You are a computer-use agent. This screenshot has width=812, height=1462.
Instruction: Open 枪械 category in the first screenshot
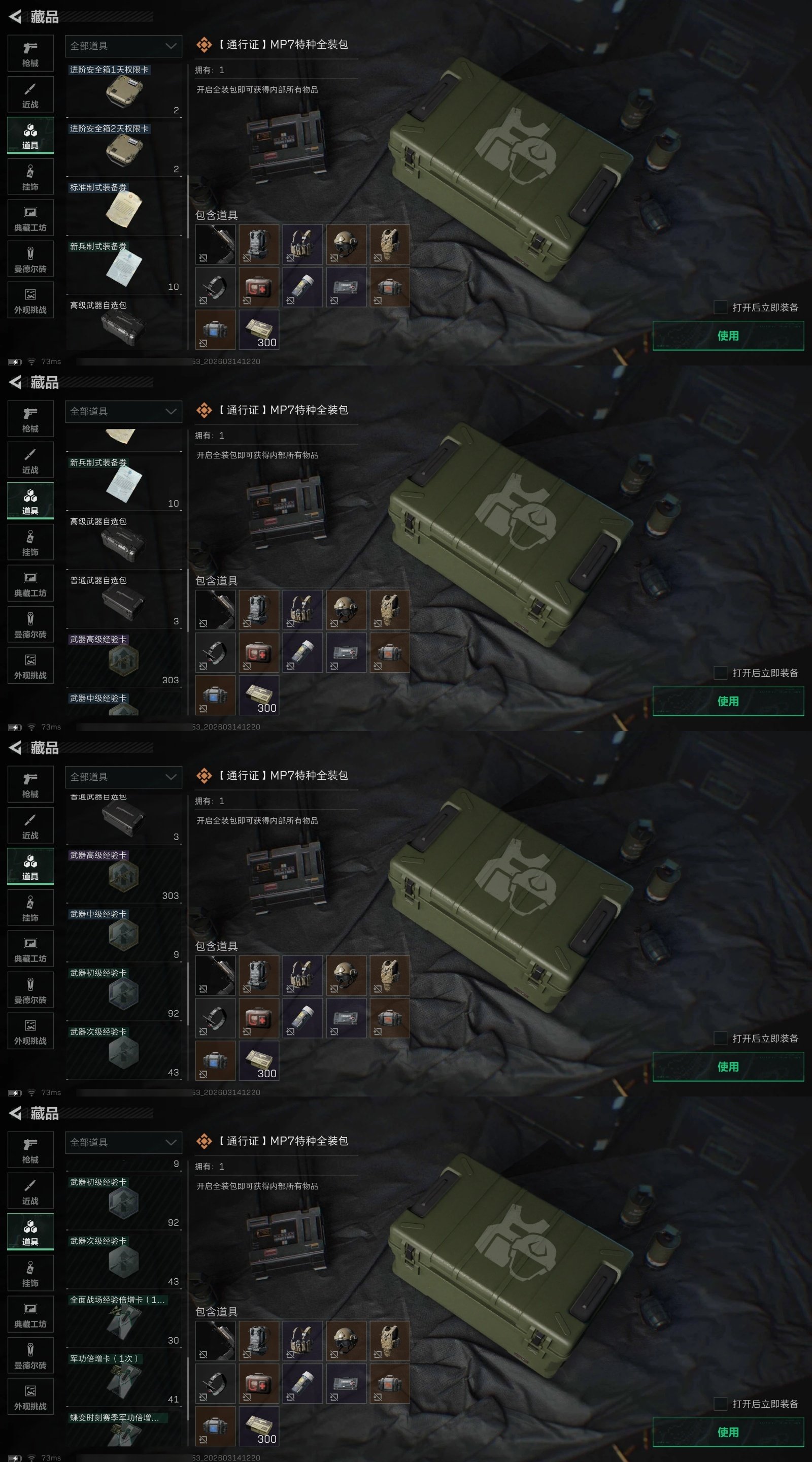[30, 53]
